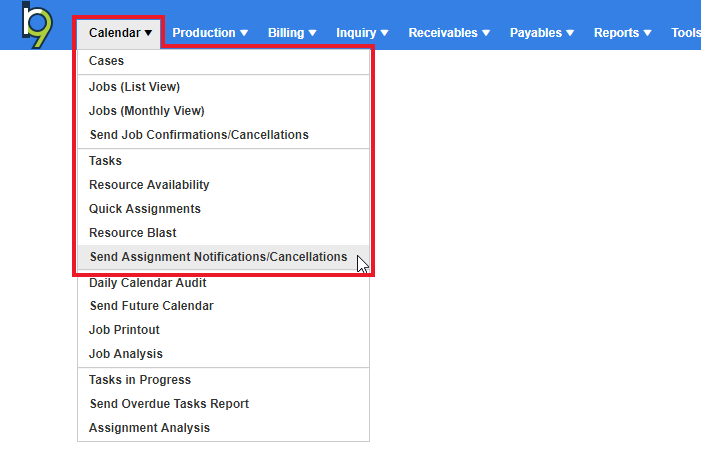Open the Production dropdown menu

pyautogui.click(x=210, y=33)
